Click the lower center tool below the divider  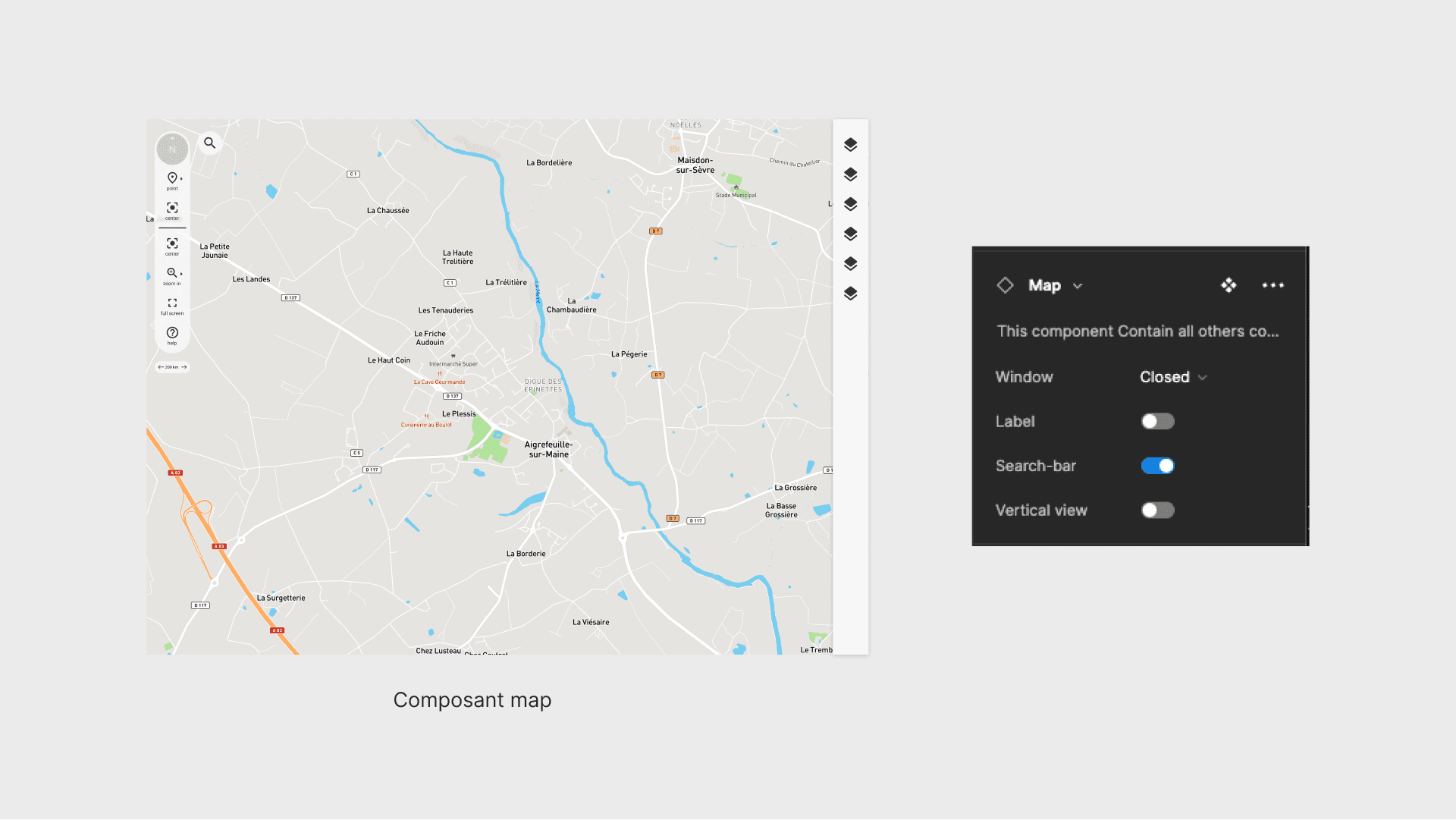(172, 244)
